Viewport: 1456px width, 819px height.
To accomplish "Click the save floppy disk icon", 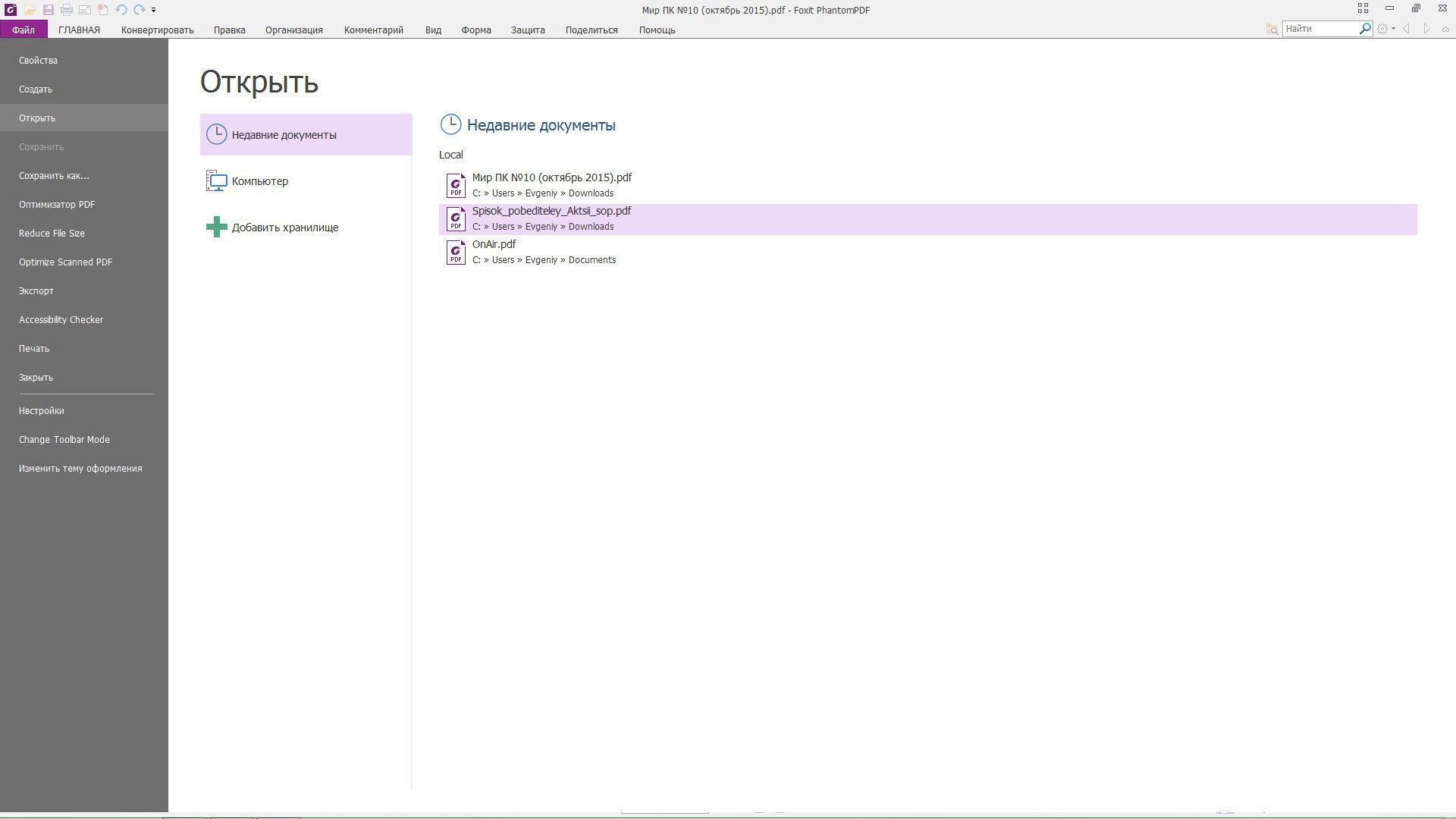I will (48, 10).
